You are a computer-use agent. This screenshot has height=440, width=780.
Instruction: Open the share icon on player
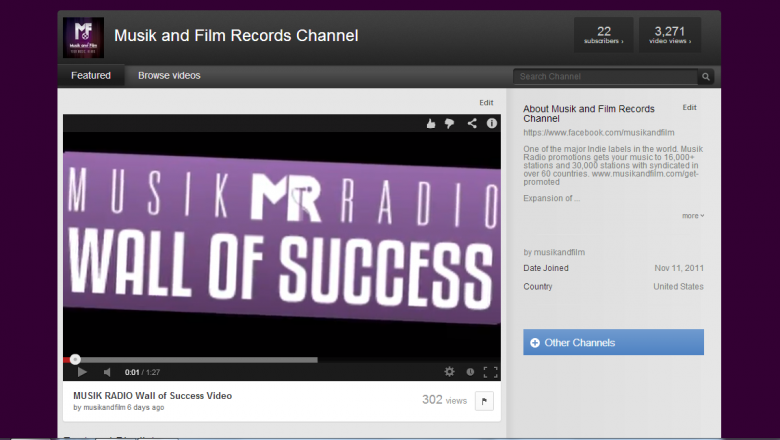coord(472,123)
